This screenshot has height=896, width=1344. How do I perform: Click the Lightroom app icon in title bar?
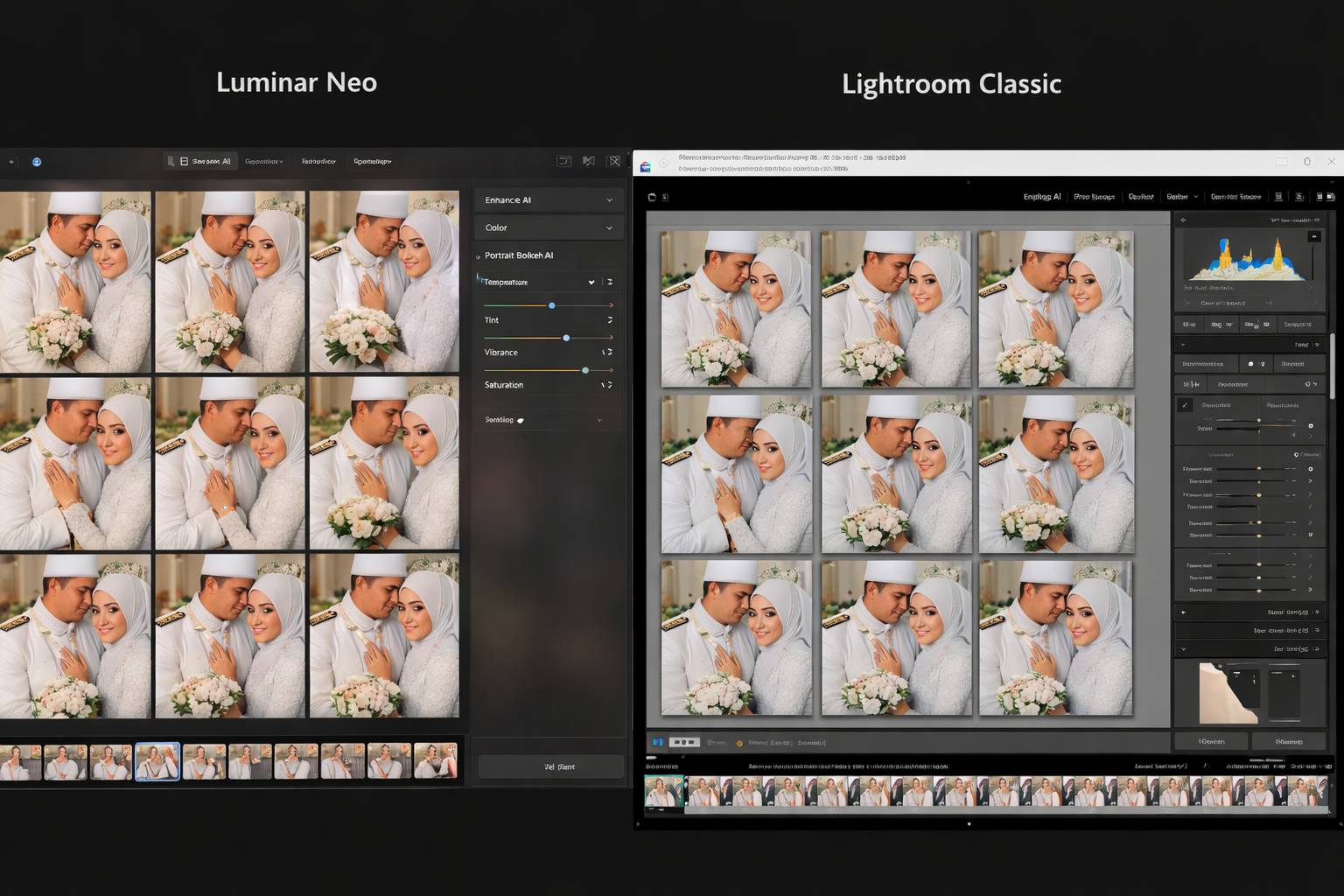point(646,165)
